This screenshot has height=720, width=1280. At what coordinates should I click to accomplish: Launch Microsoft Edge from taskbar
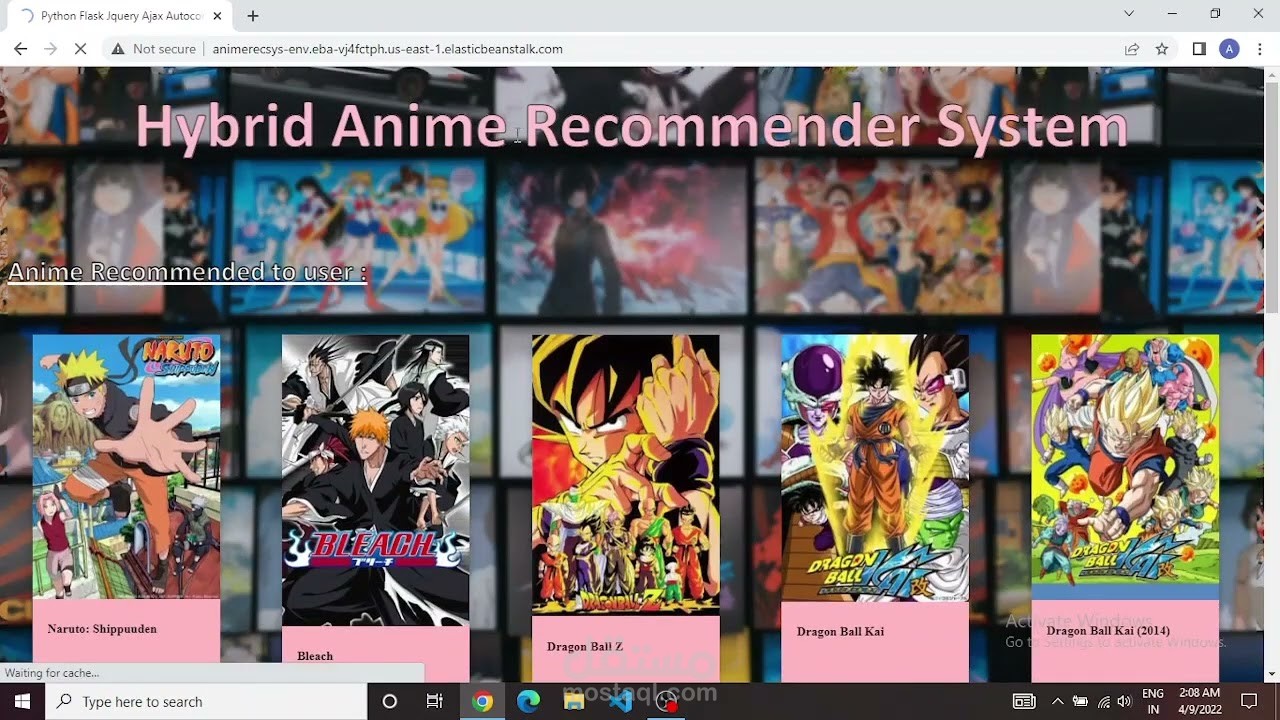tap(528, 701)
